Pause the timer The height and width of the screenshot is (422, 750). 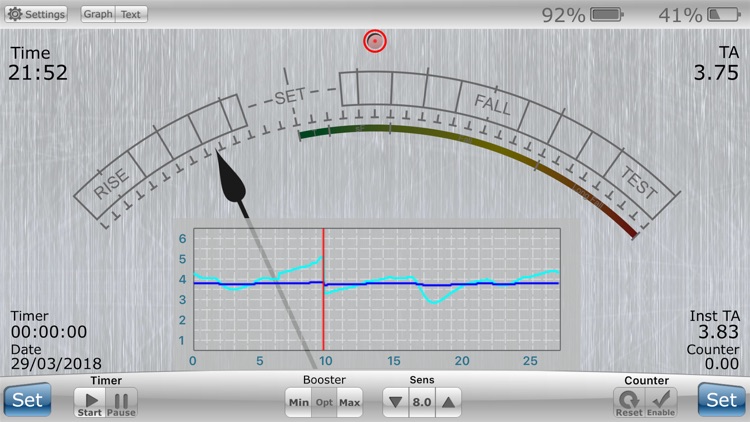click(121, 402)
